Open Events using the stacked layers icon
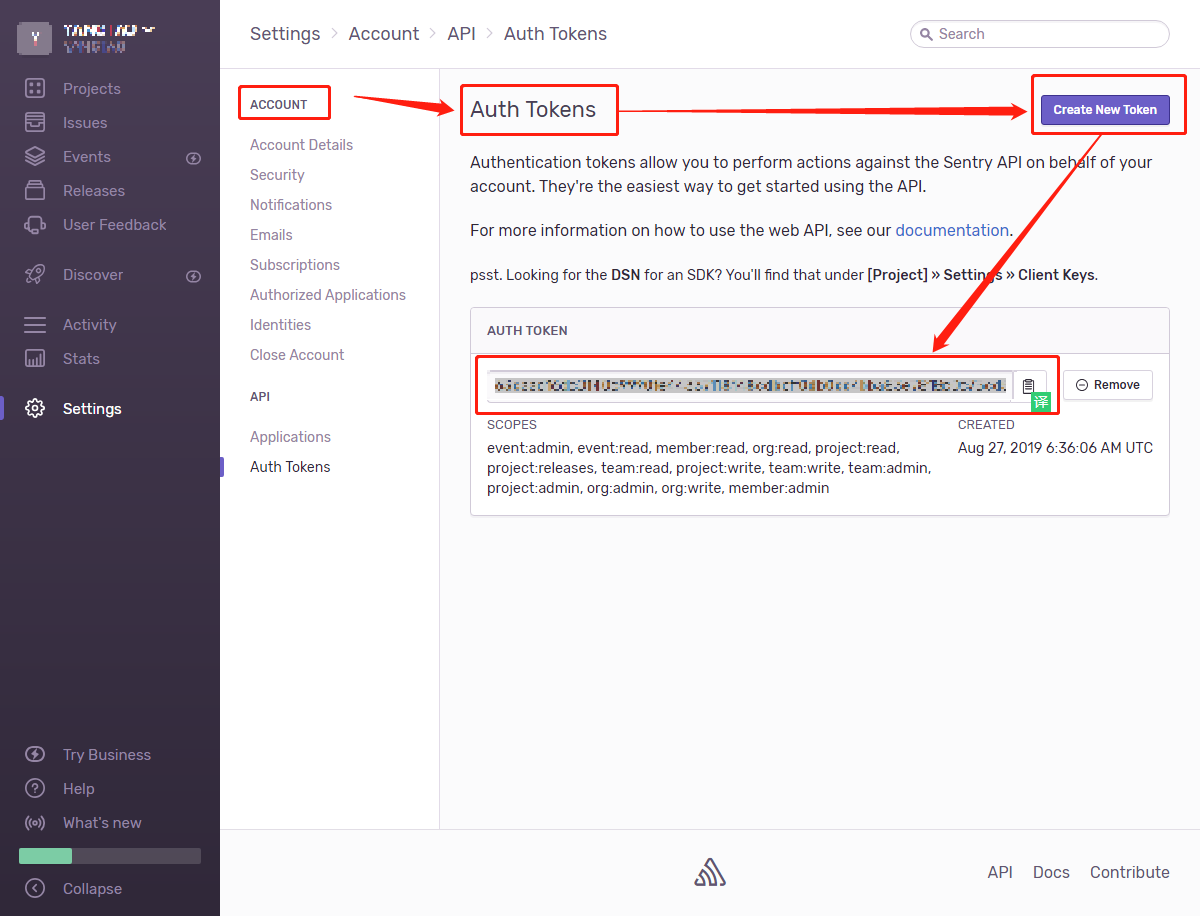1200x916 pixels. point(35,157)
